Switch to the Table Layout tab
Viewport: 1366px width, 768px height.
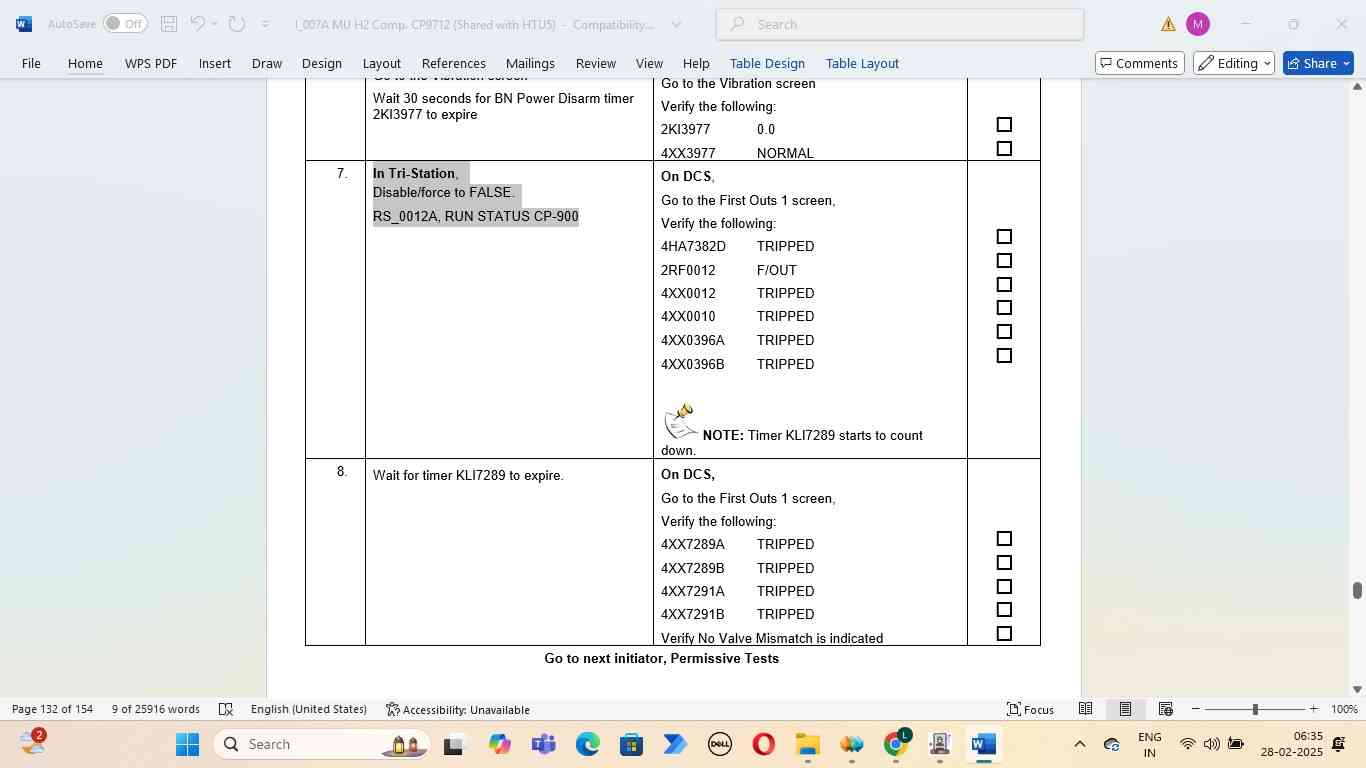862,63
